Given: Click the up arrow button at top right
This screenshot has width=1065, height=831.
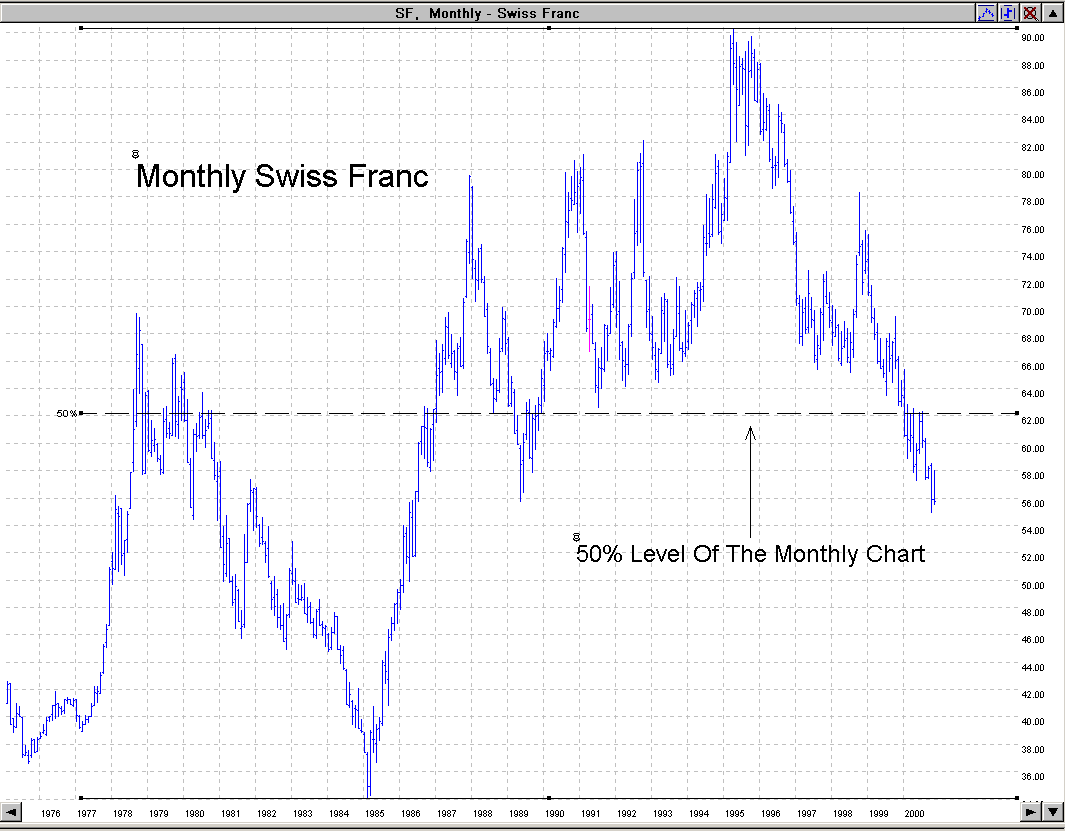Looking at the screenshot, I should point(1052,13).
